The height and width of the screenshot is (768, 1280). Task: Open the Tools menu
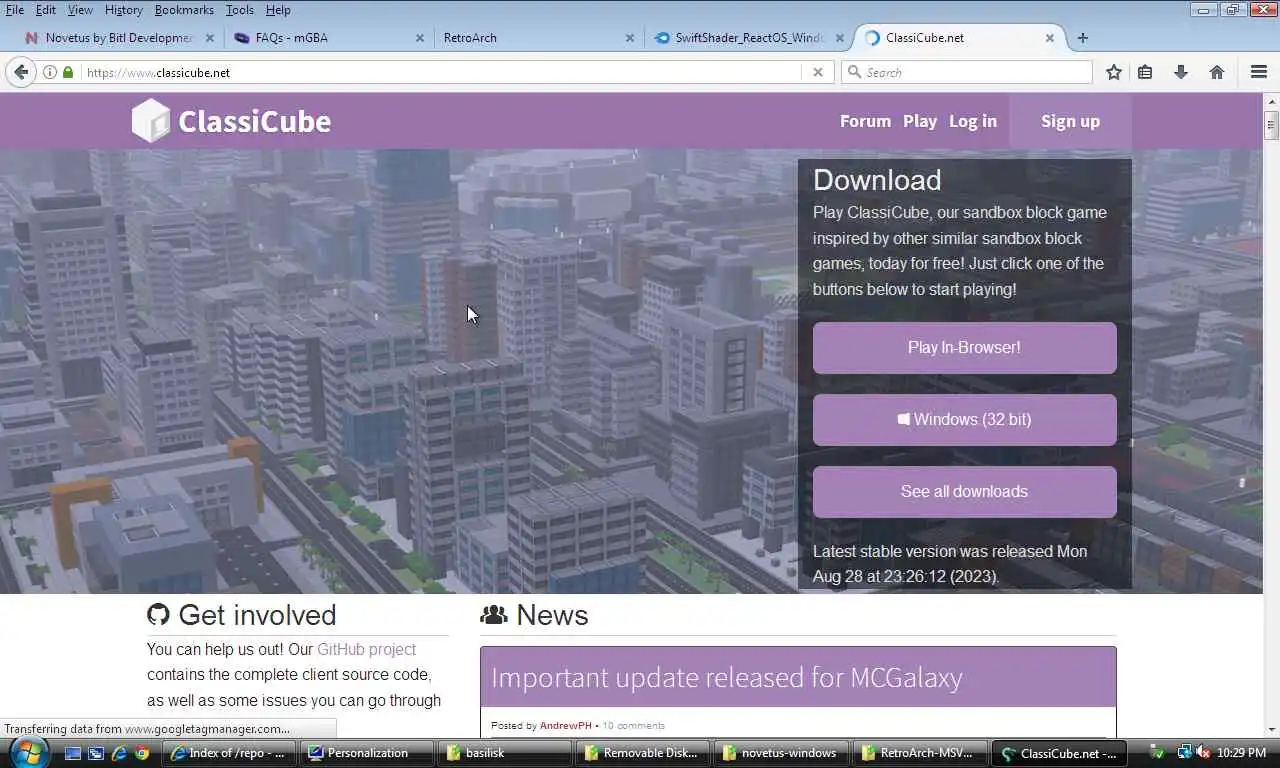(x=240, y=10)
